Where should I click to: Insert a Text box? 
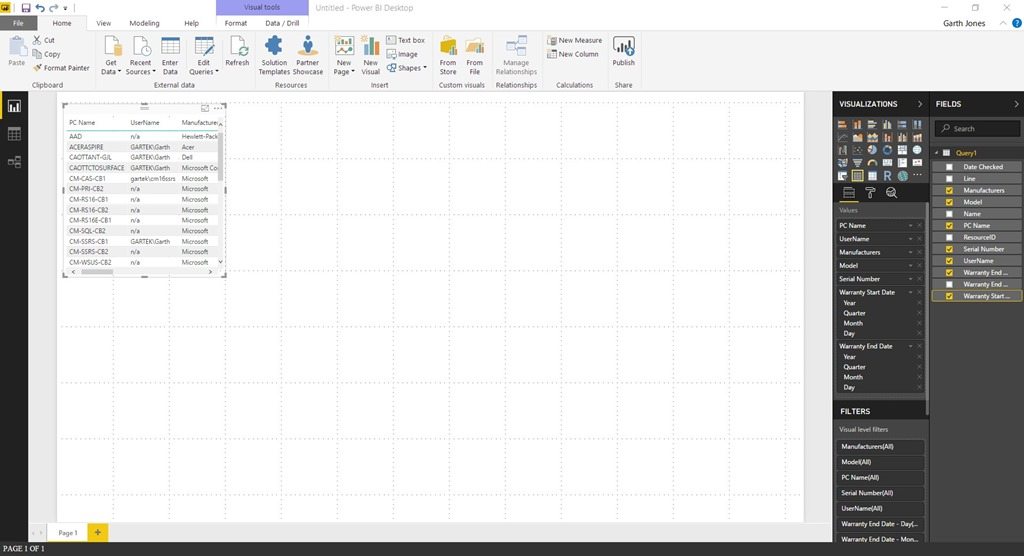406,41
